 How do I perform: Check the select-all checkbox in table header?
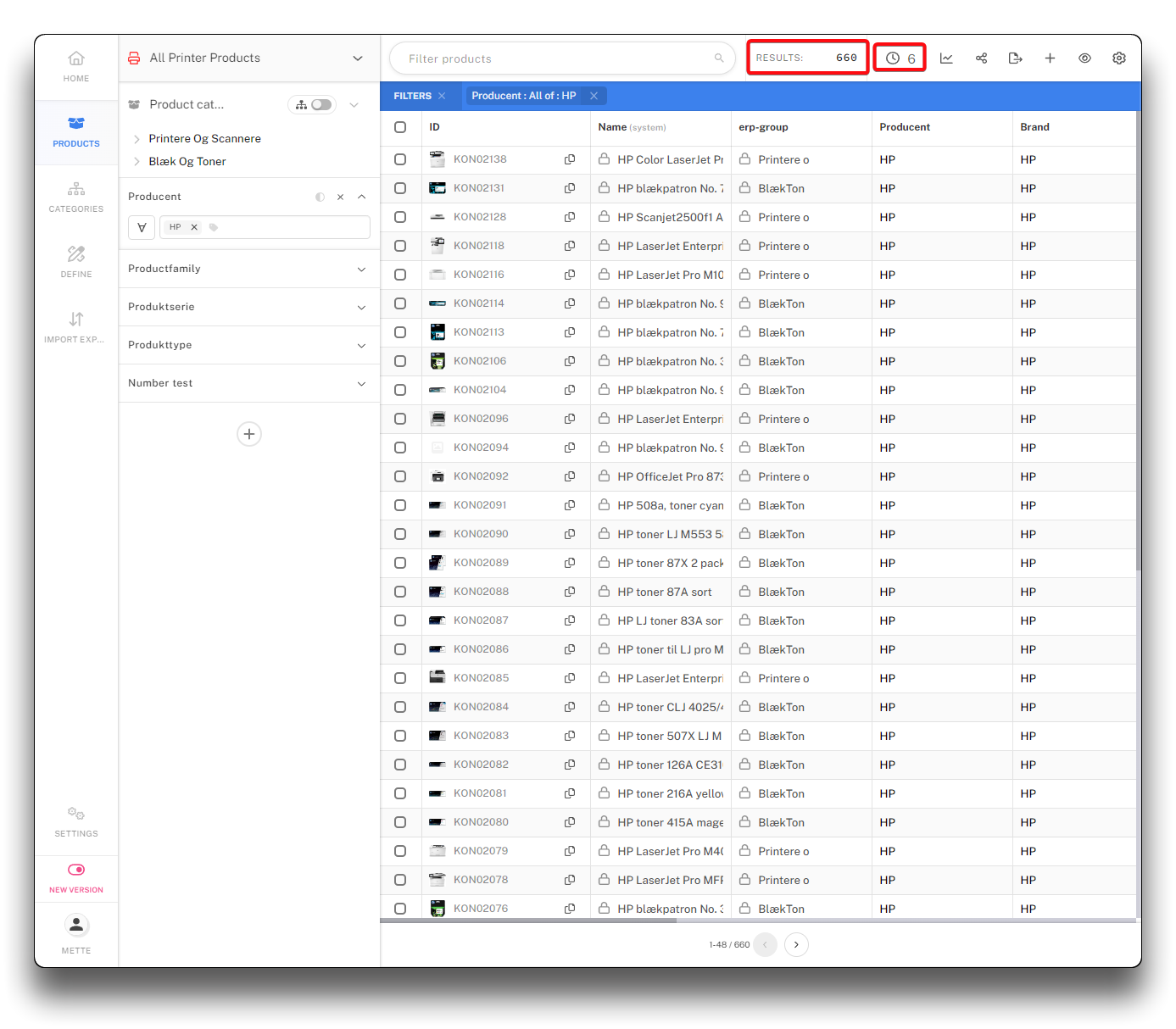pyautogui.click(x=400, y=127)
